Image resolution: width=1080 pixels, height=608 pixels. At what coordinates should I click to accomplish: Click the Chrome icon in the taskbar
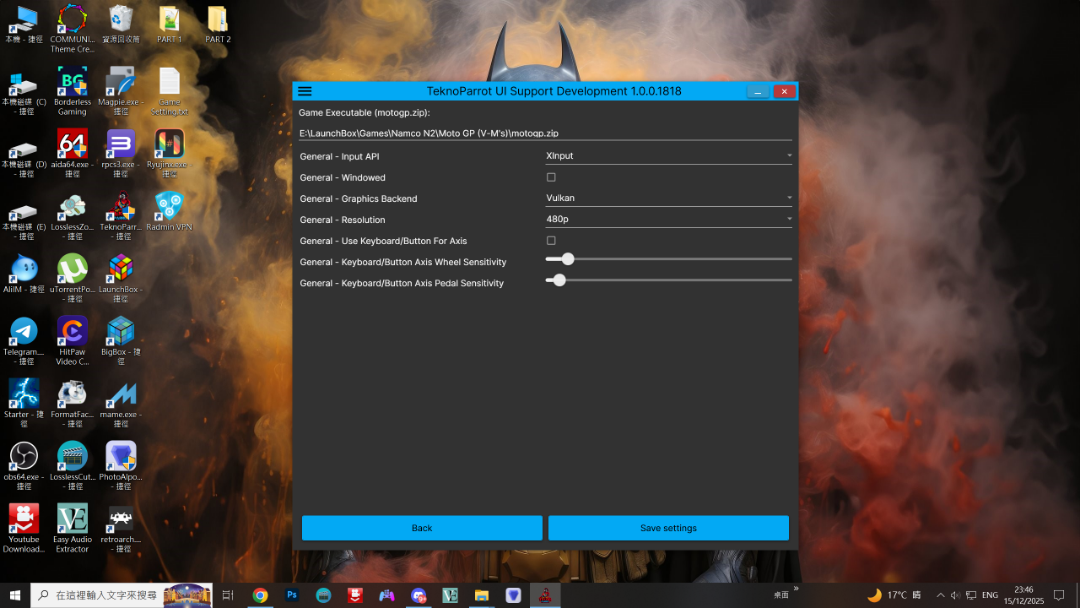(260, 595)
